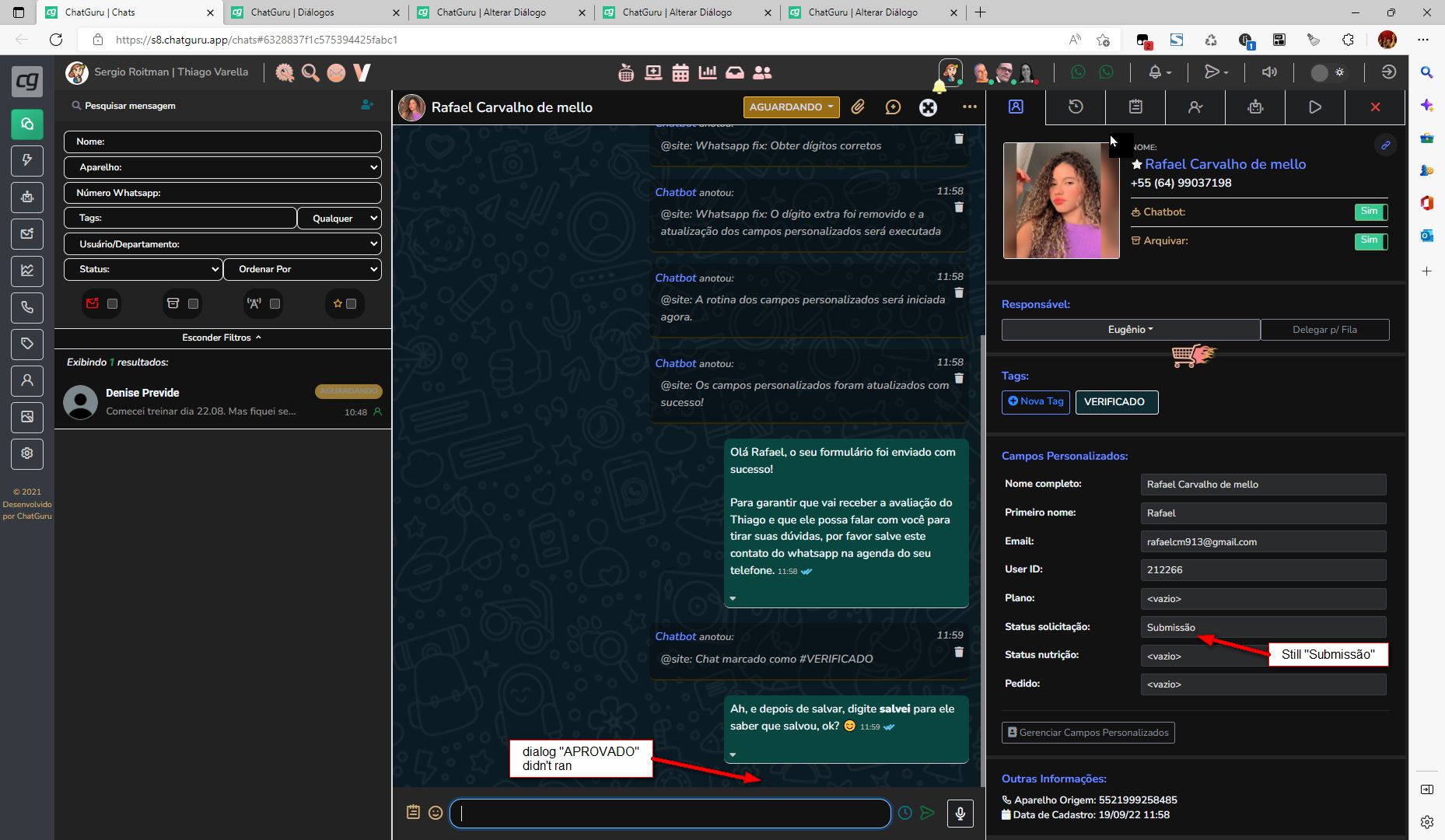Collapse filters with Esconder Filtros
This screenshot has width=1445, height=840.
222,338
